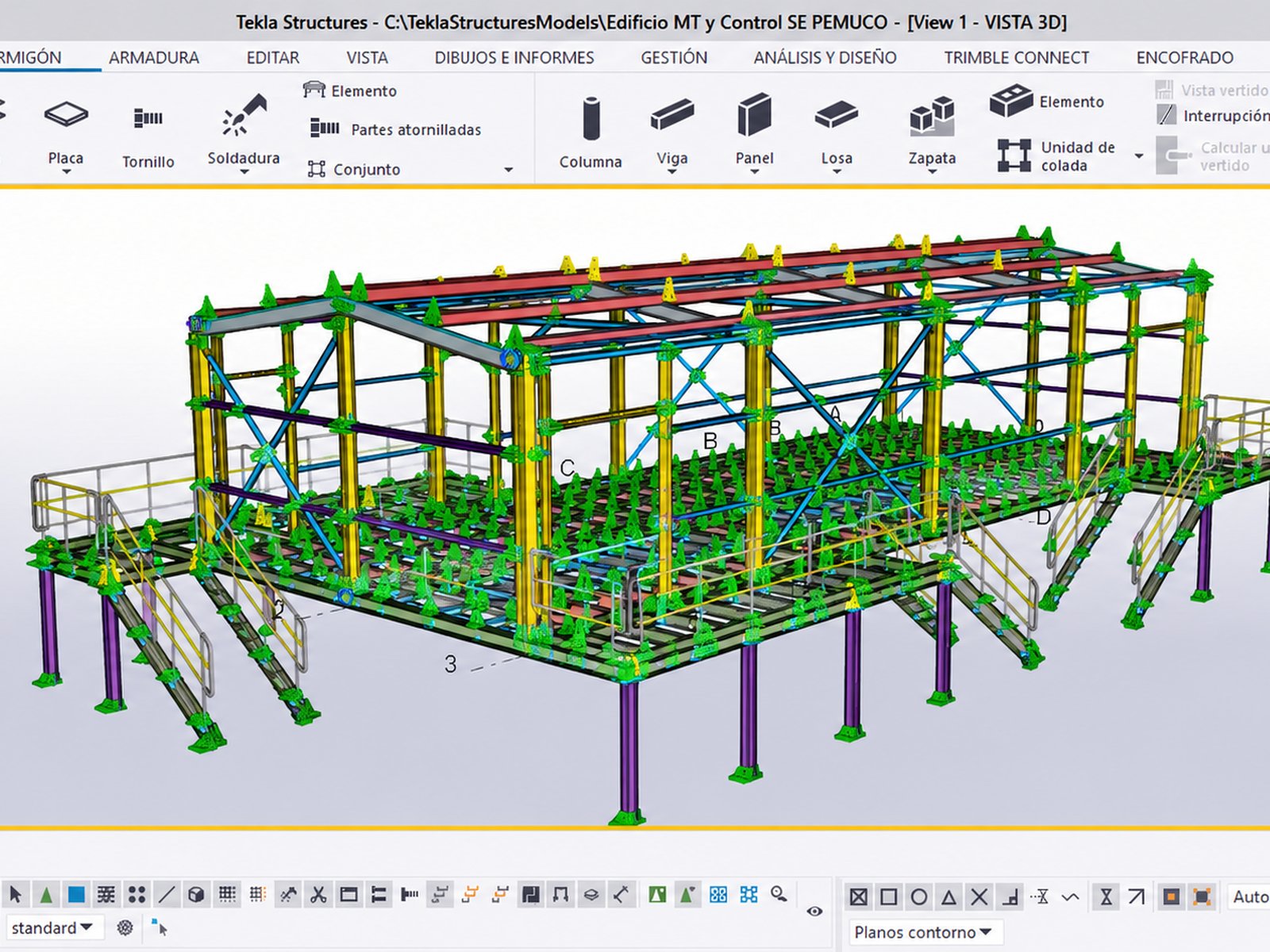Toggle the eye visibility icon
This screenshot has width=1270, height=952.
tap(814, 912)
